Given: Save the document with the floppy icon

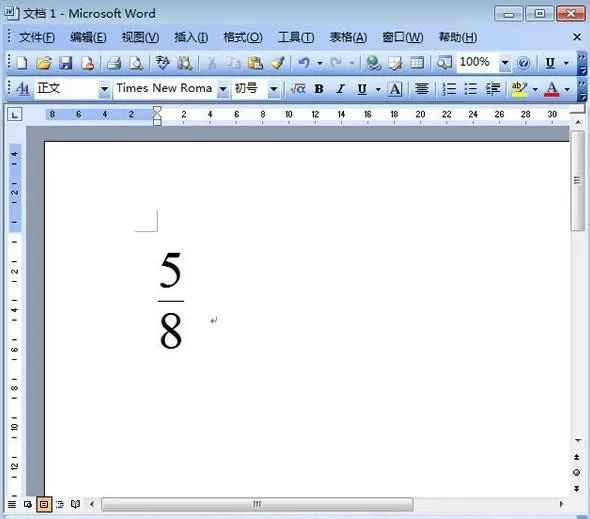Looking at the screenshot, I should (x=65, y=63).
